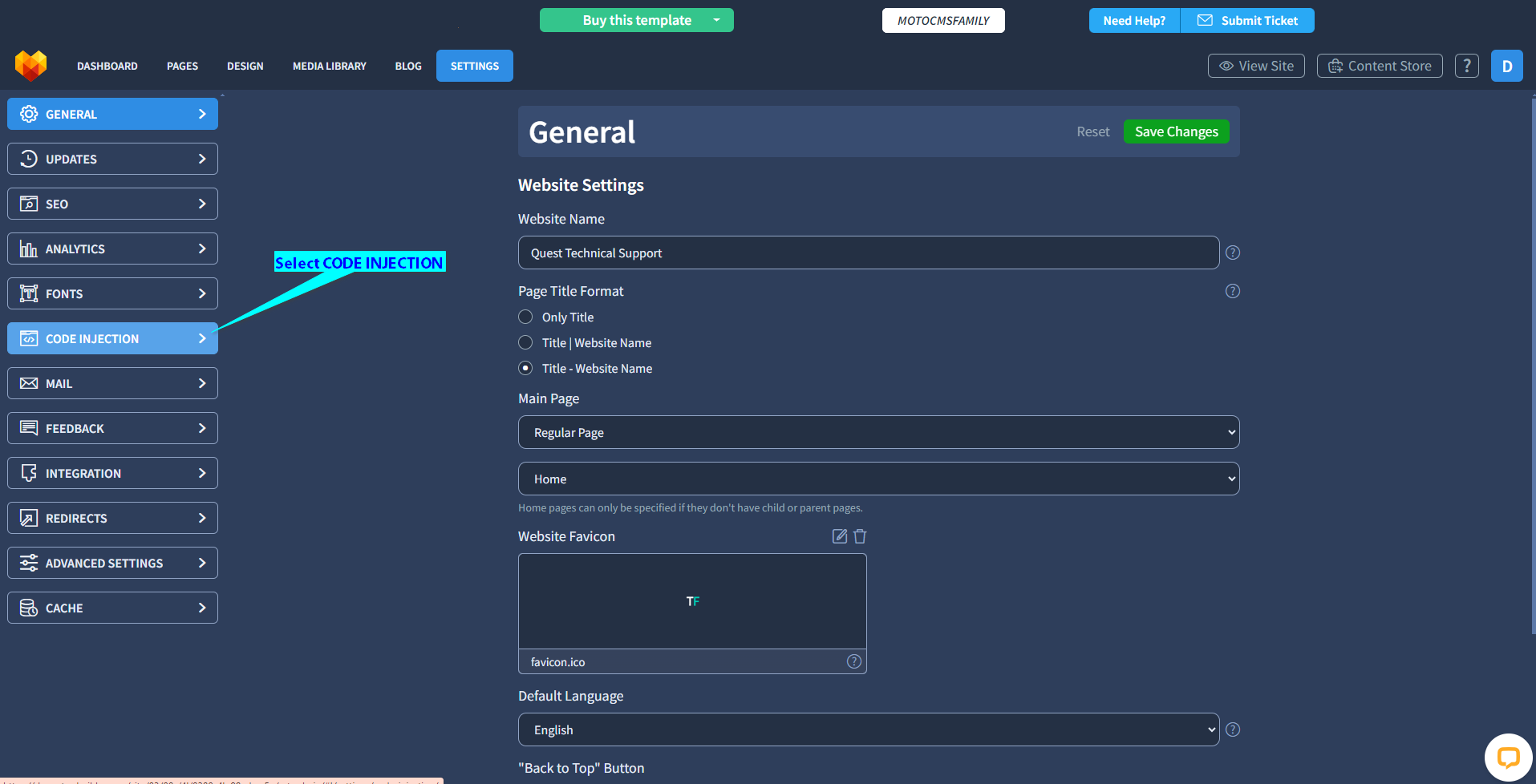Select Title | Website Name radio option
The height and width of the screenshot is (784, 1536).
coord(525,342)
